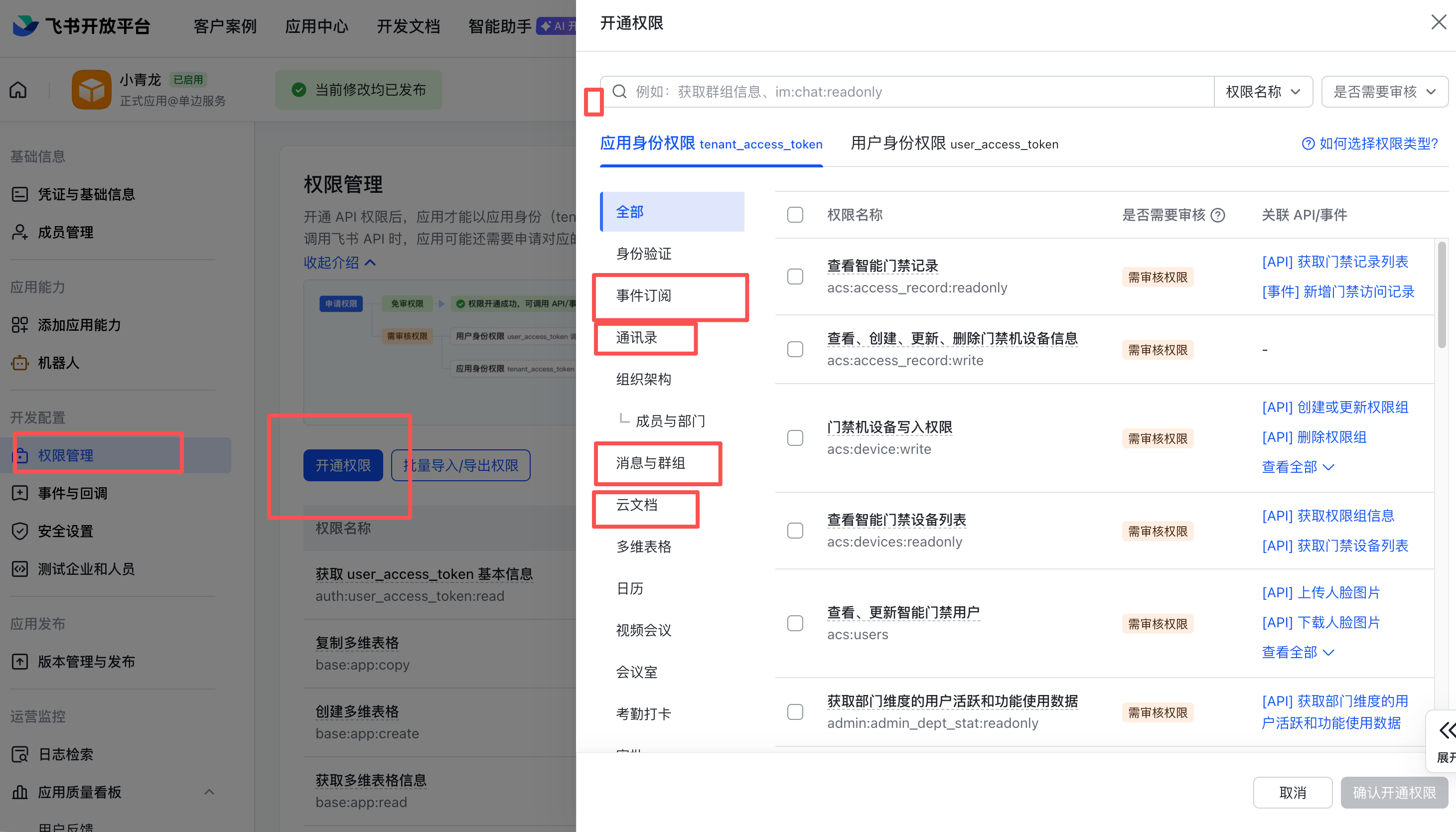Screen dimensions: 1456x832
Task: Check the 门禁机设备写入权限 checkbox
Action: click(x=795, y=438)
